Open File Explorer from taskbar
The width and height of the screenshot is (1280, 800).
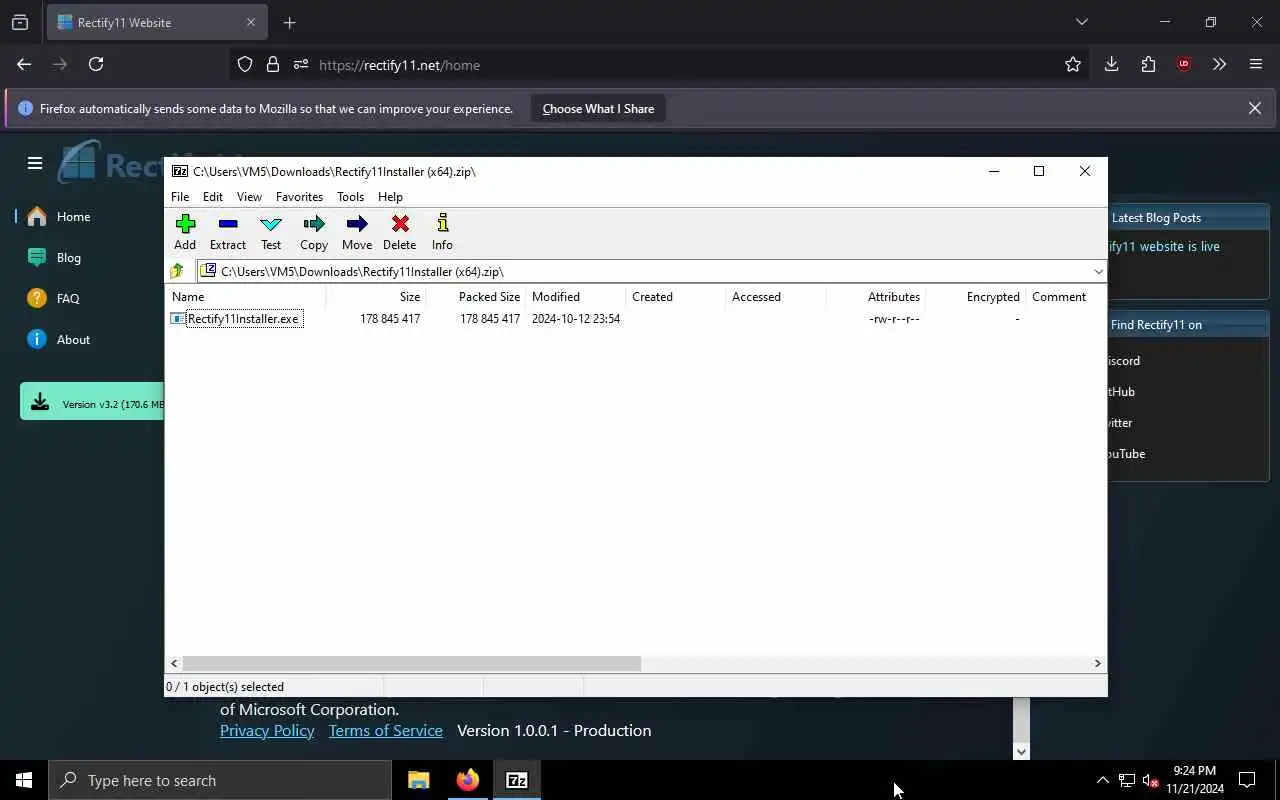(x=418, y=780)
